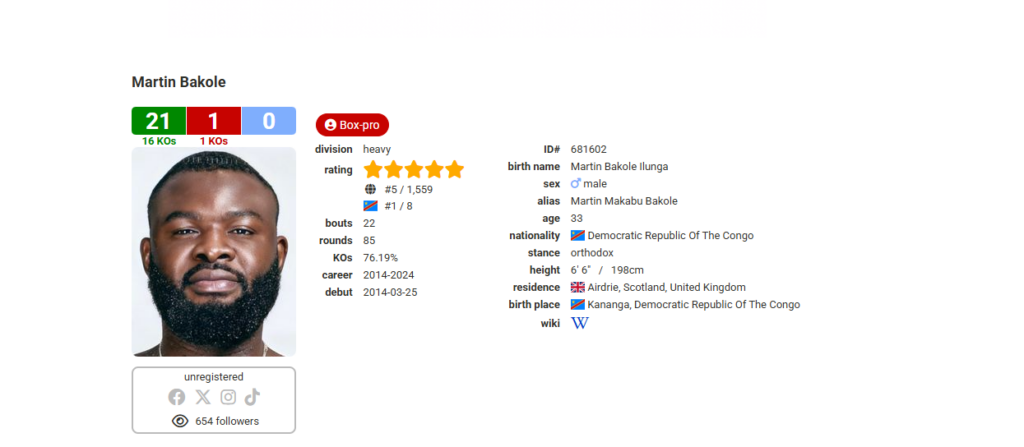Select the blue 0 draws box
The height and width of the screenshot is (447, 1024).
[x=269, y=121]
